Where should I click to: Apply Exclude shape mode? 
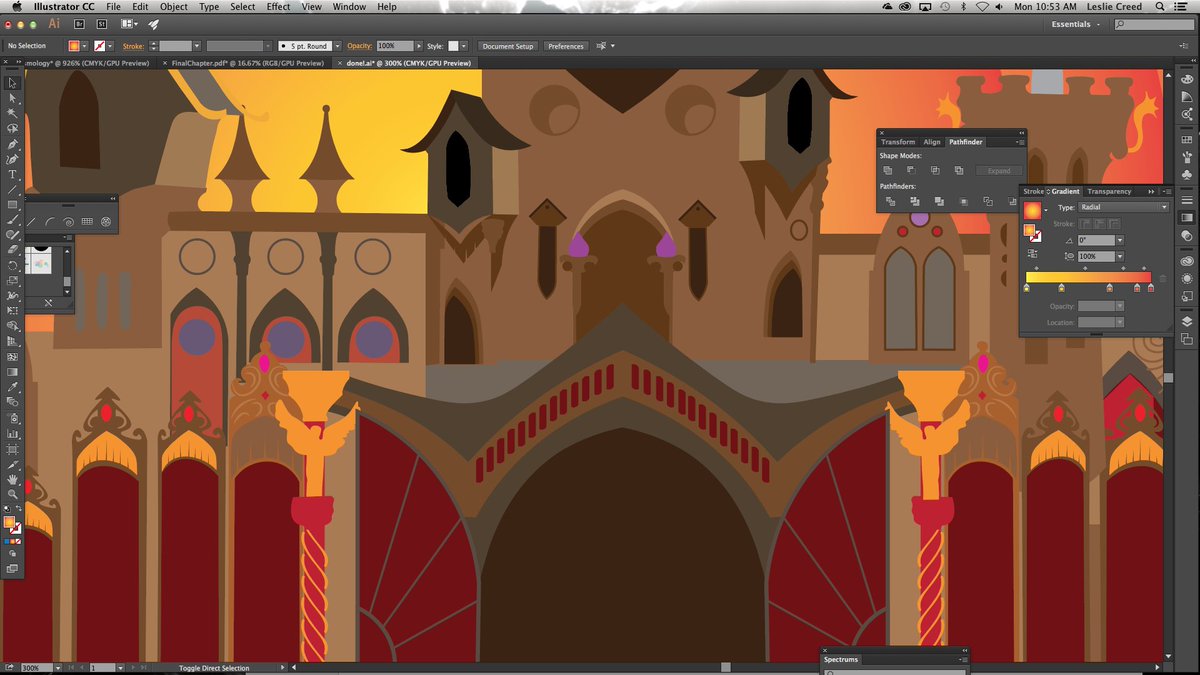tap(959, 170)
